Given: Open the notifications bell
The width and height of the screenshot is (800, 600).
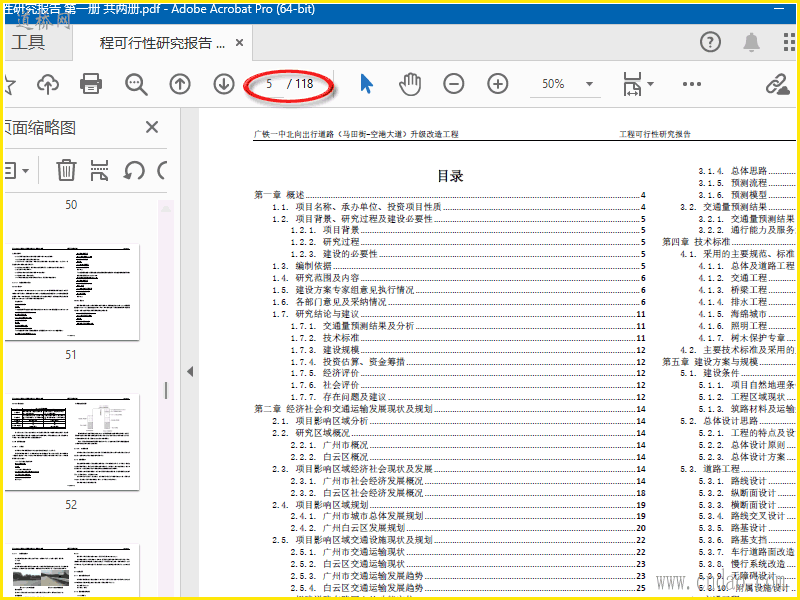Looking at the screenshot, I should pos(751,42).
